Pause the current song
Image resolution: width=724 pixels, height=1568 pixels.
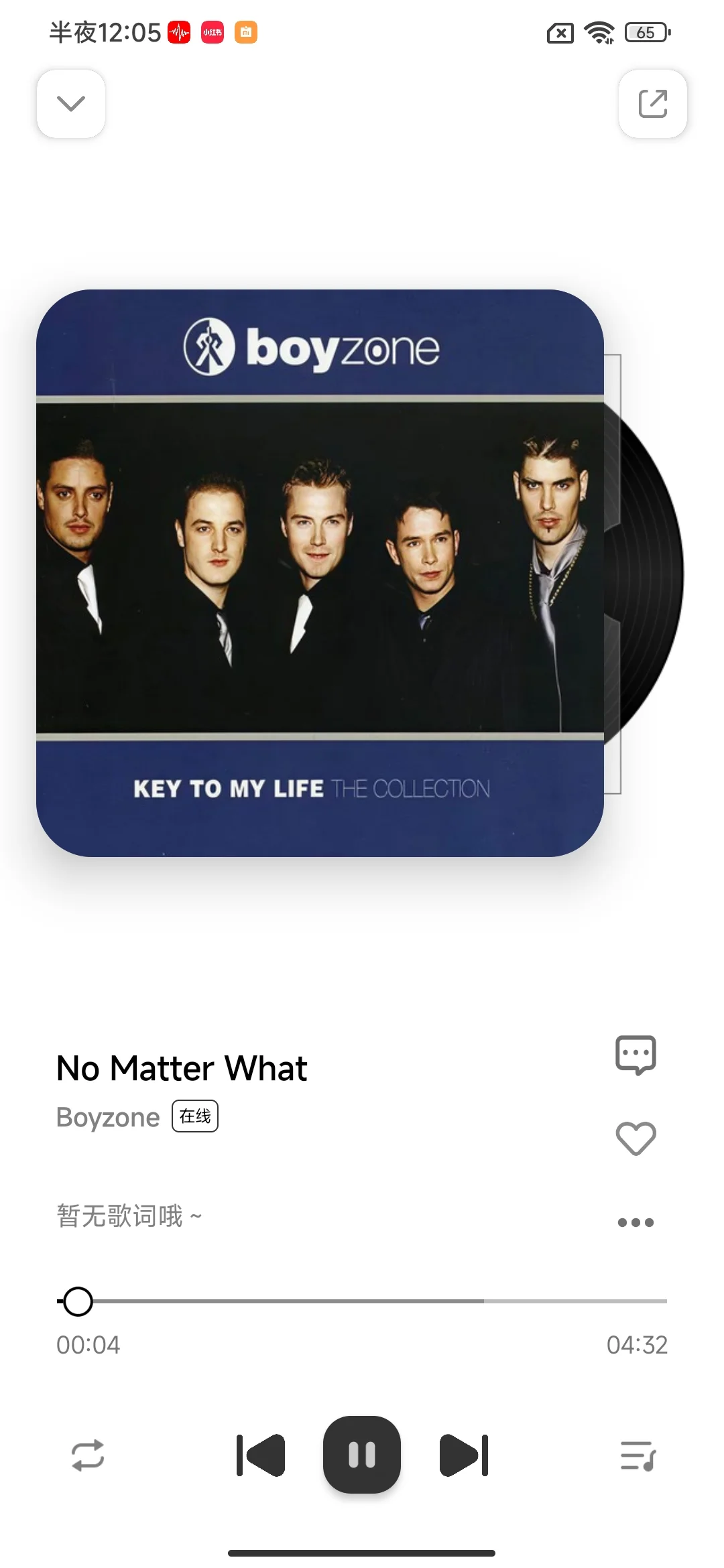pyautogui.click(x=362, y=1455)
